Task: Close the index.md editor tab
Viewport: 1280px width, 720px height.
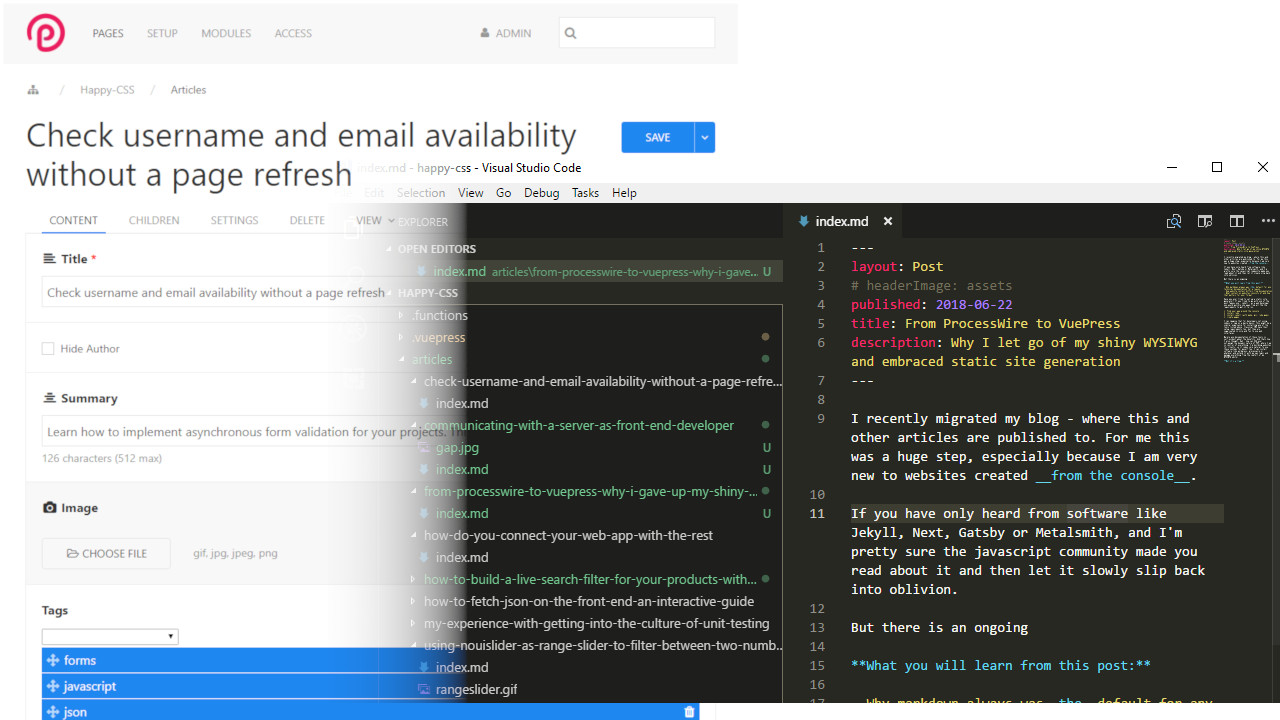Action: click(887, 221)
